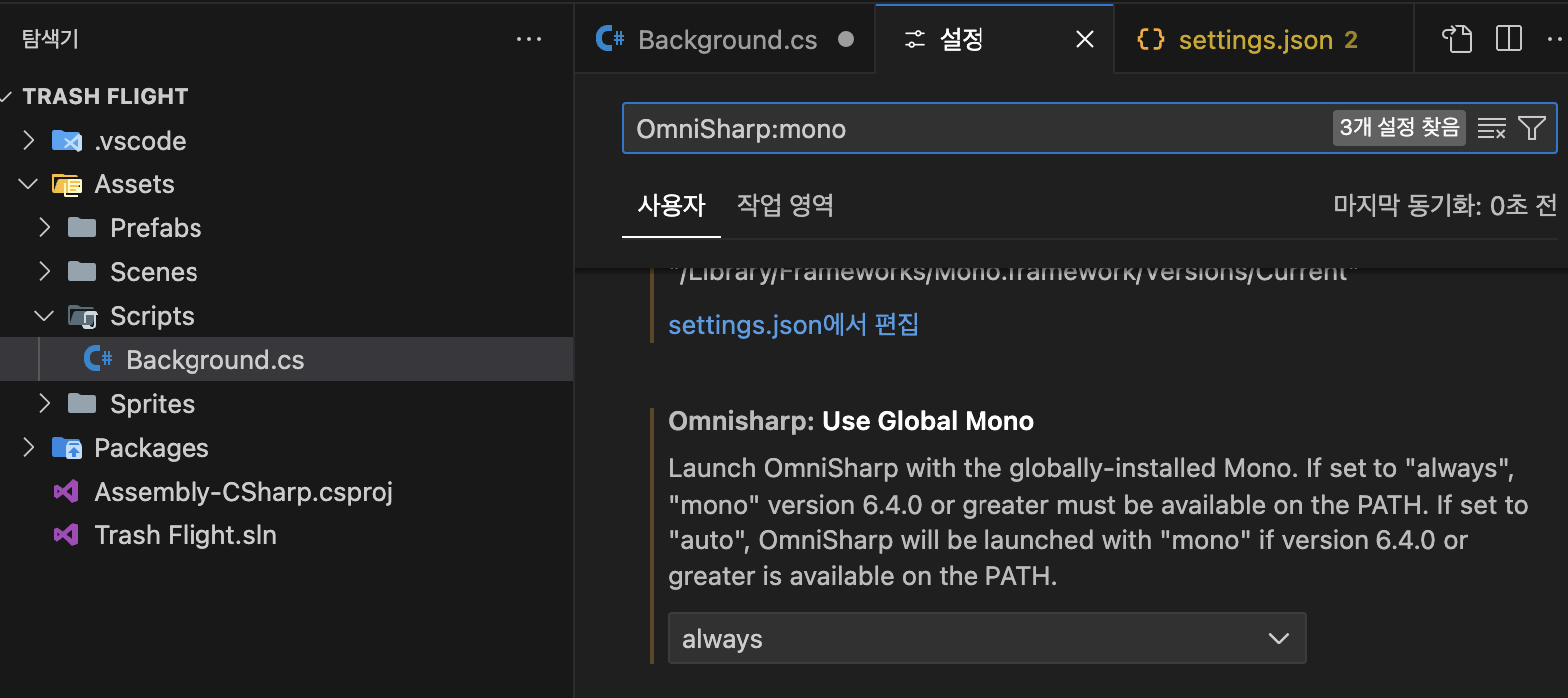Viewport: 1568px width, 698px height.
Task: Click the settings sliders icon on tab
Action: tap(914, 39)
